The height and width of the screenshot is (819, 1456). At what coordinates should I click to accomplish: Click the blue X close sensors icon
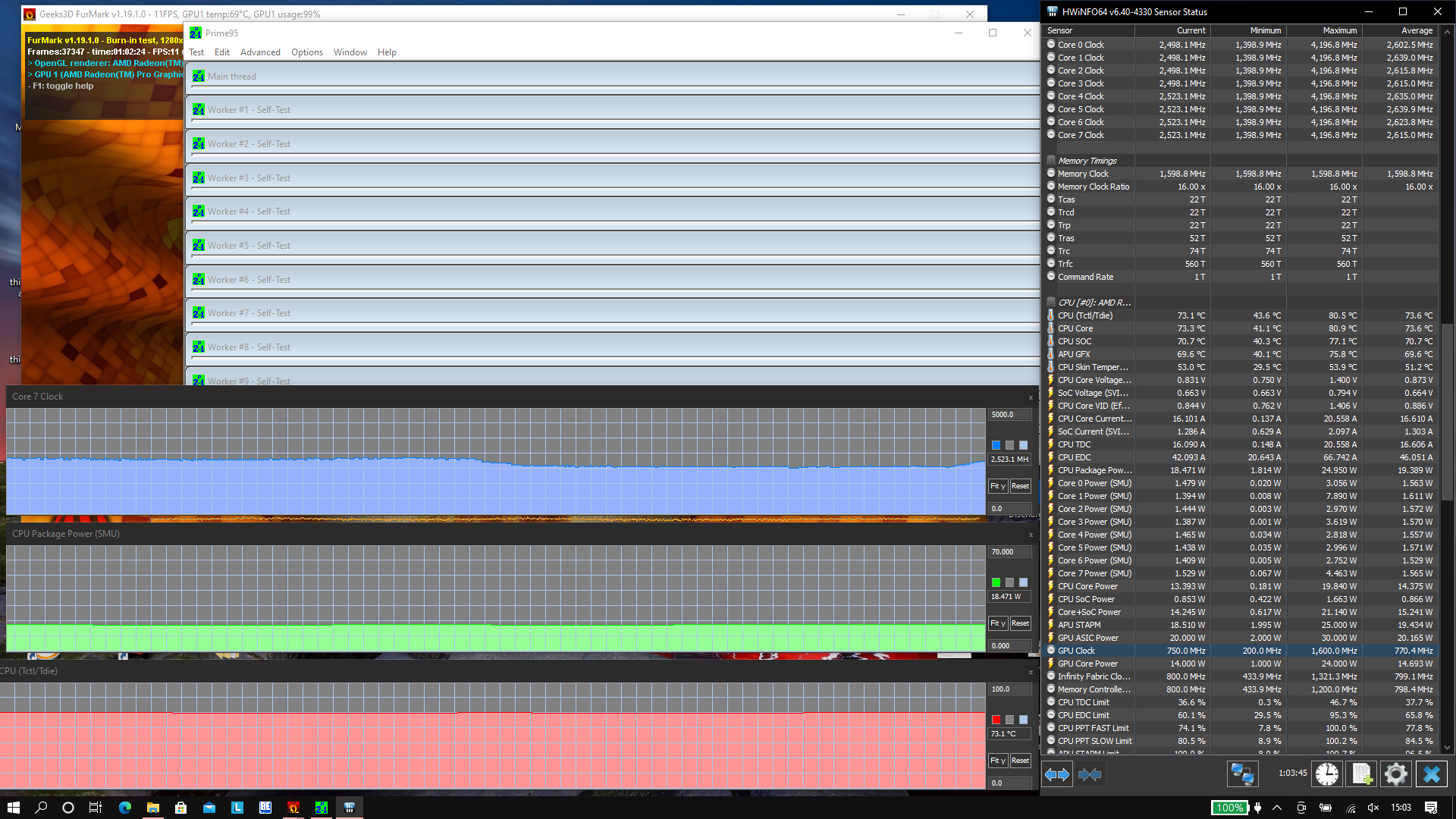pos(1431,774)
